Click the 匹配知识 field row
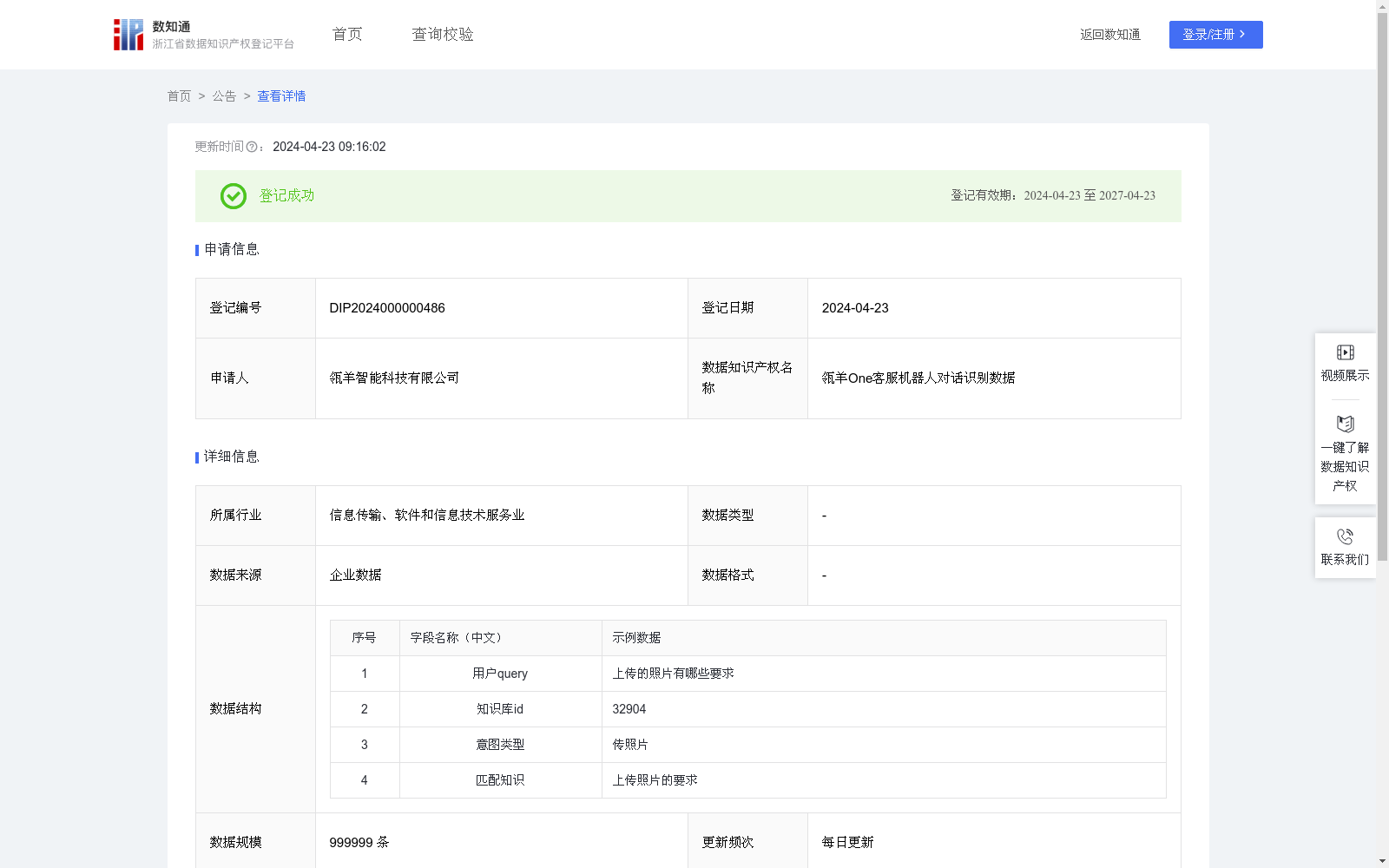 (748, 780)
